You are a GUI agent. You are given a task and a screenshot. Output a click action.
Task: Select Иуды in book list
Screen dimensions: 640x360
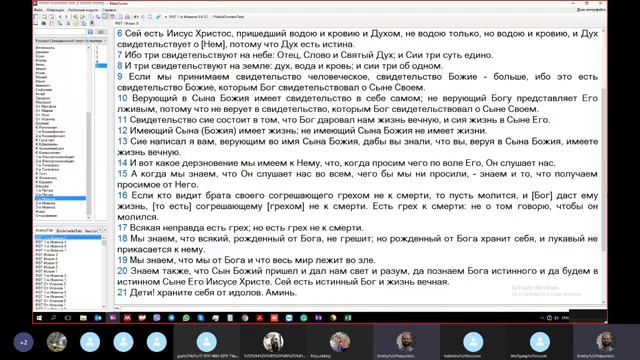40,211
